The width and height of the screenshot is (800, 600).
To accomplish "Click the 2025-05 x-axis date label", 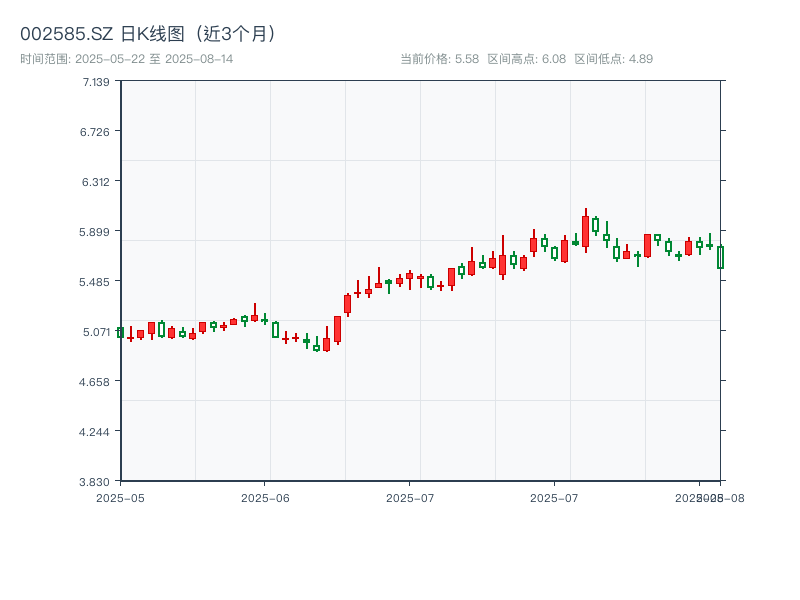I will click(x=120, y=497).
